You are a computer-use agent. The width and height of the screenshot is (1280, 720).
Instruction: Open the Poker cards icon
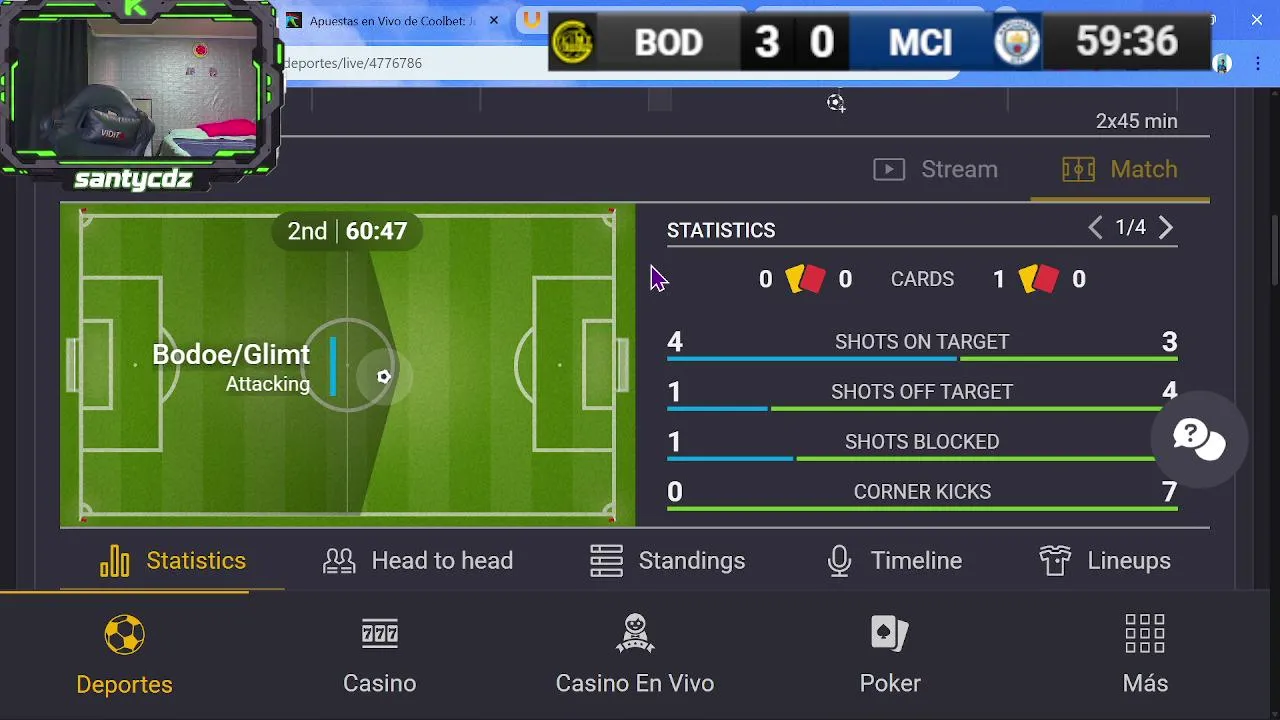click(x=890, y=634)
